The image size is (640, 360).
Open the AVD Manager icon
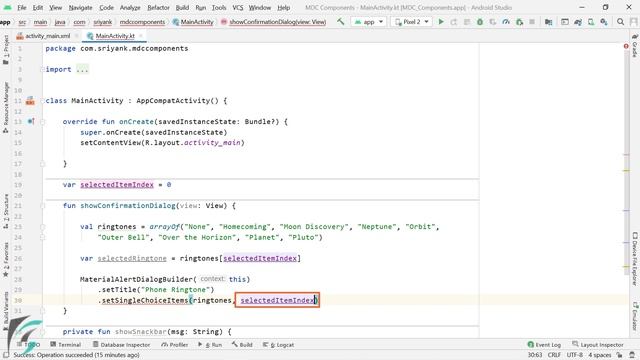(x=591, y=22)
